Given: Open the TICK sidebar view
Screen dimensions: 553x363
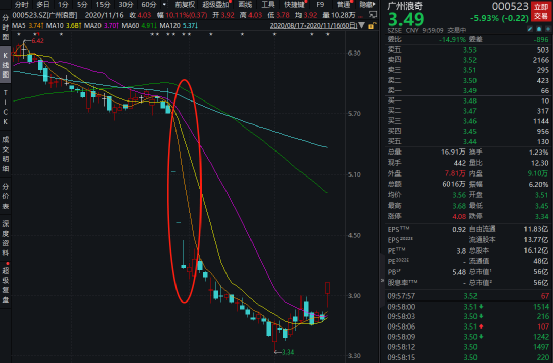Looking at the screenshot, I should [x=6, y=107].
